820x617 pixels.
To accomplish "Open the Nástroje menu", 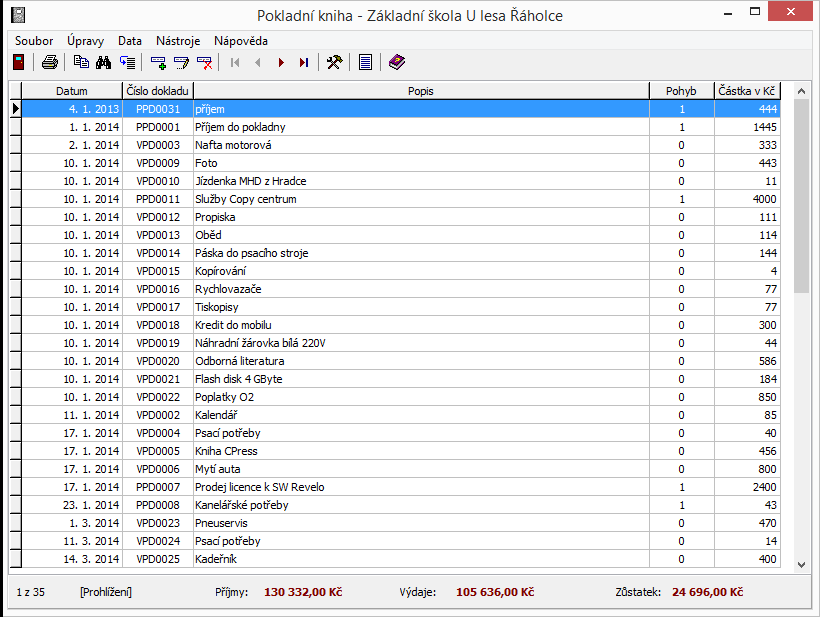I will click(178, 41).
